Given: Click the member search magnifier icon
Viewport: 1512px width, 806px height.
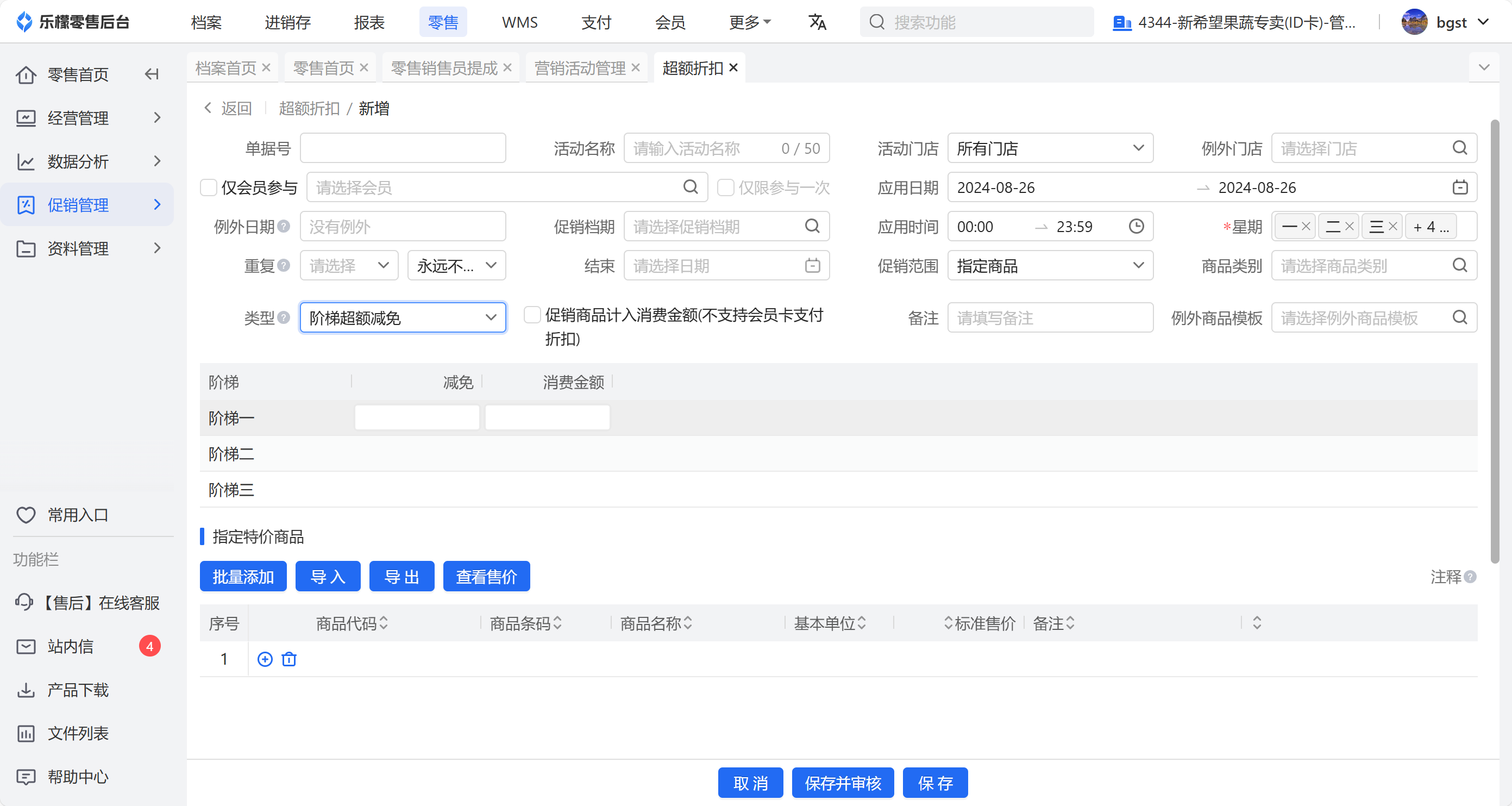Looking at the screenshot, I should click(x=690, y=188).
